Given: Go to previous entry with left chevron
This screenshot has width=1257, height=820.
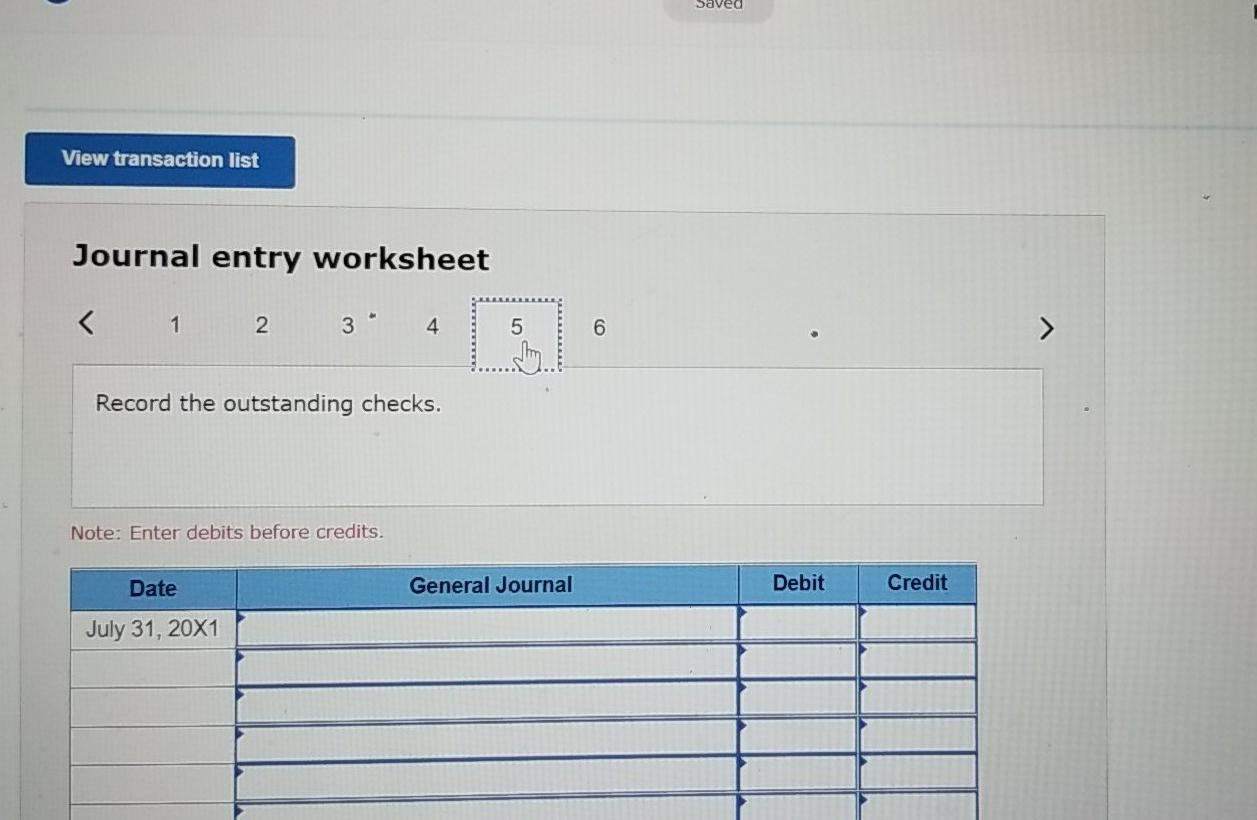Looking at the screenshot, I should pos(87,324).
